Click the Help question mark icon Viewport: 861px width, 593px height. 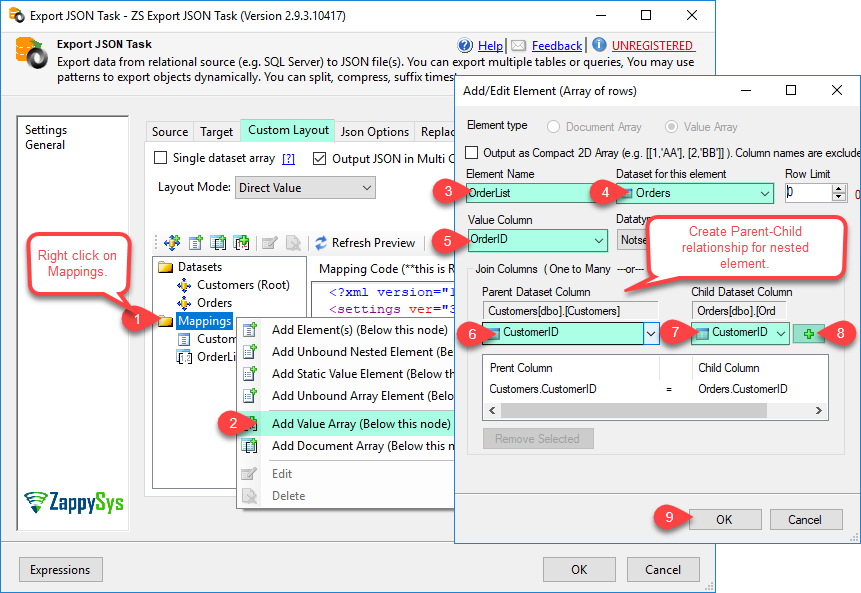pos(465,45)
